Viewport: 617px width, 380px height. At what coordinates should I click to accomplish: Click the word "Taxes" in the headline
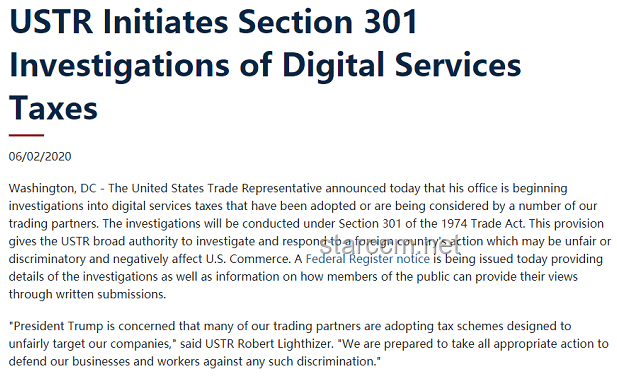[53, 108]
